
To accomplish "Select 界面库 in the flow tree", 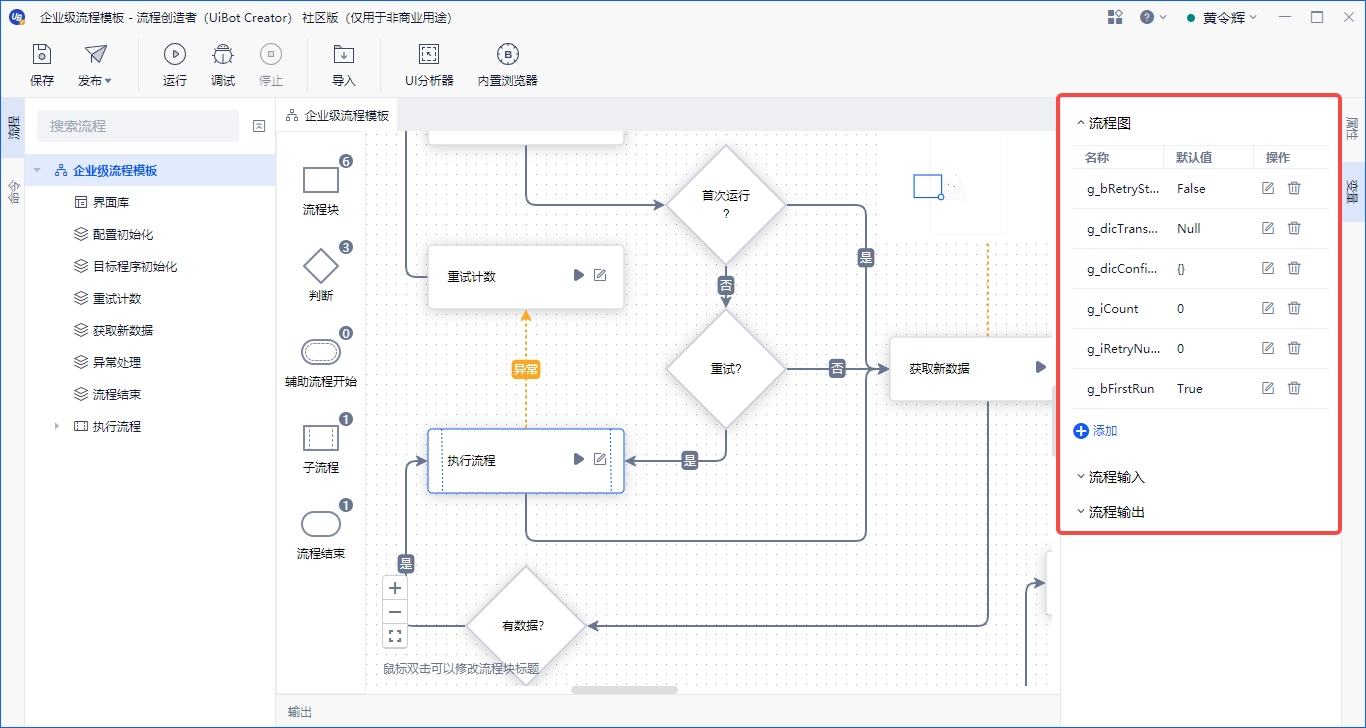I will [x=111, y=202].
